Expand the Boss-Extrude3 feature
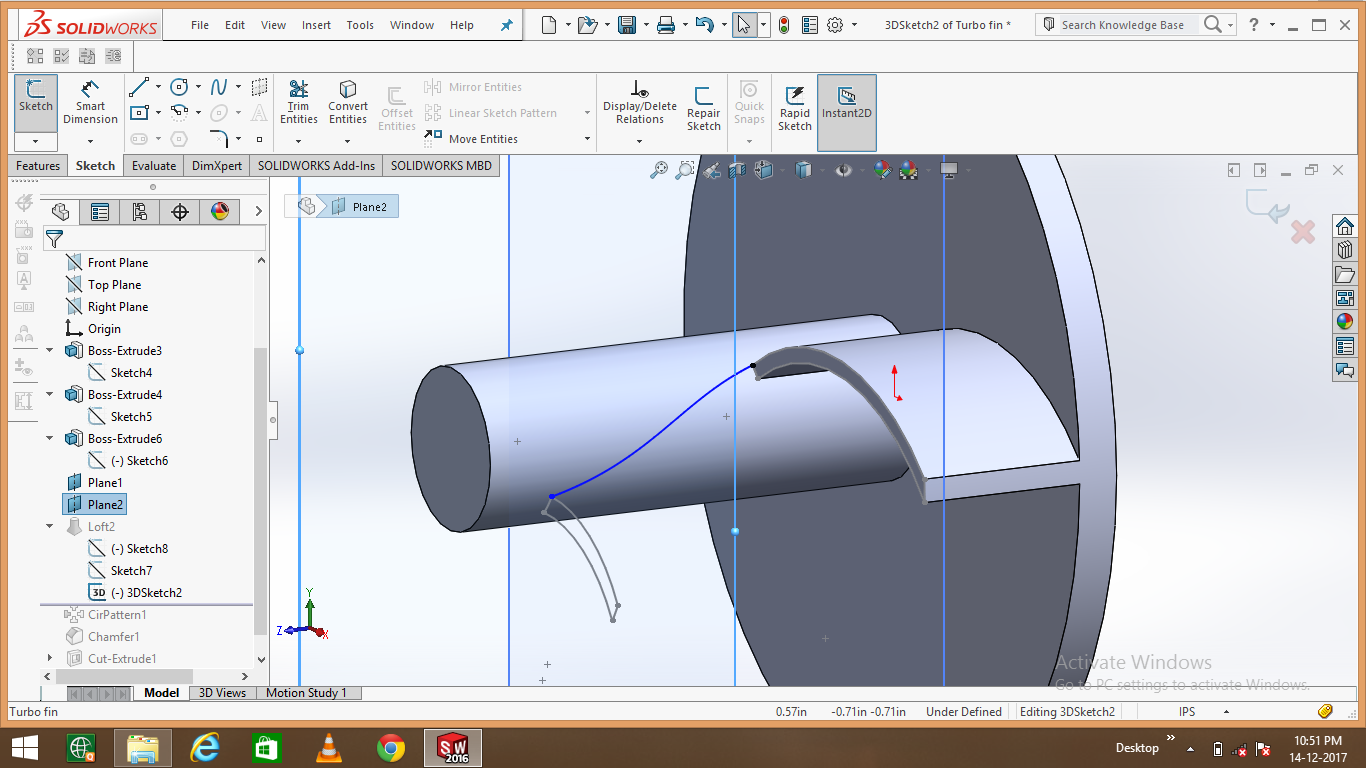The image size is (1366, 768). pos(47,350)
